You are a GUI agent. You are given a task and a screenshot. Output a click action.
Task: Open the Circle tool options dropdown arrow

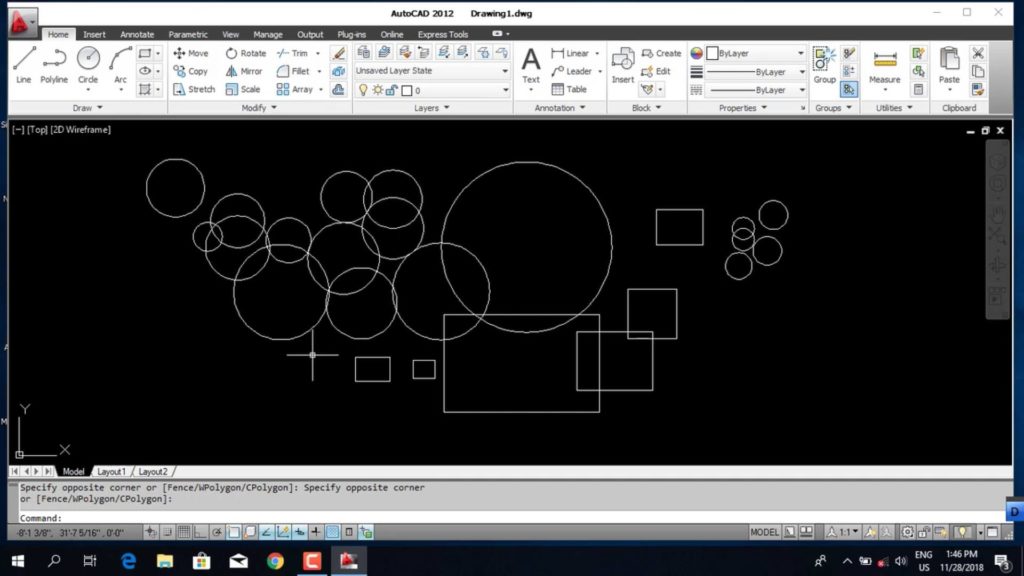click(88, 89)
